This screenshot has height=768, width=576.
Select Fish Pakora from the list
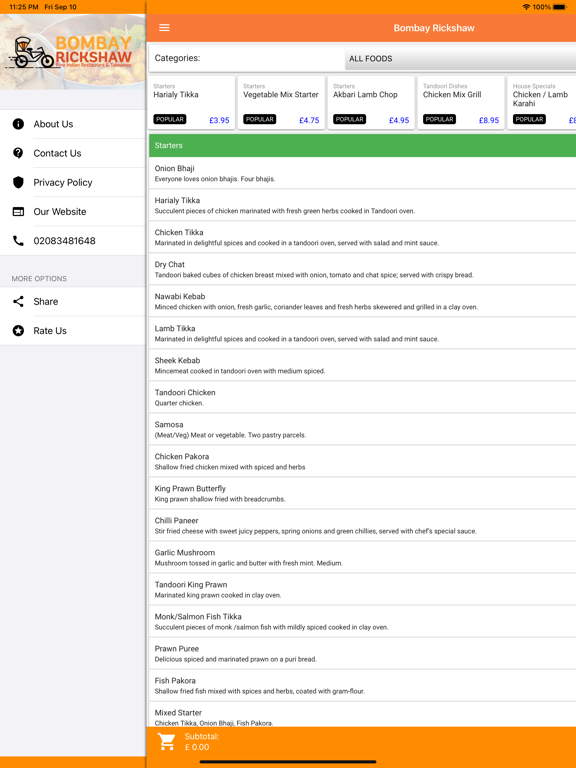click(x=362, y=685)
